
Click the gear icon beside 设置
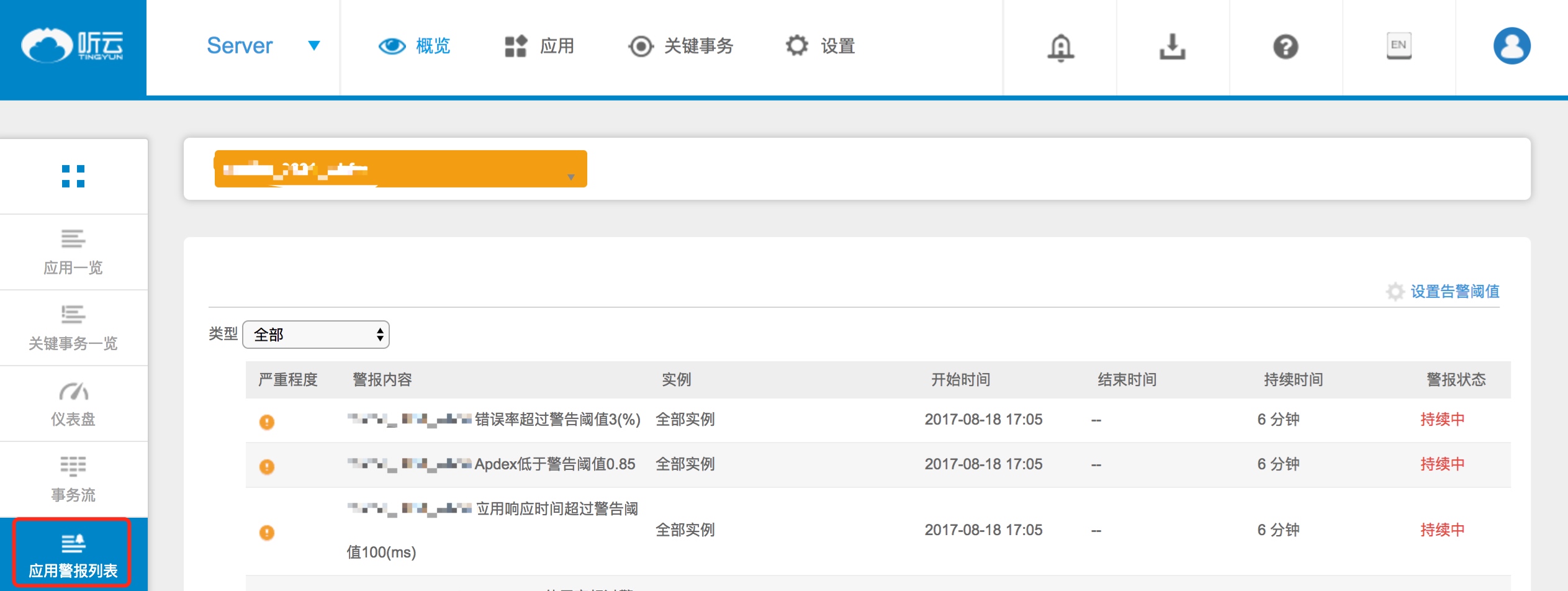coord(797,45)
